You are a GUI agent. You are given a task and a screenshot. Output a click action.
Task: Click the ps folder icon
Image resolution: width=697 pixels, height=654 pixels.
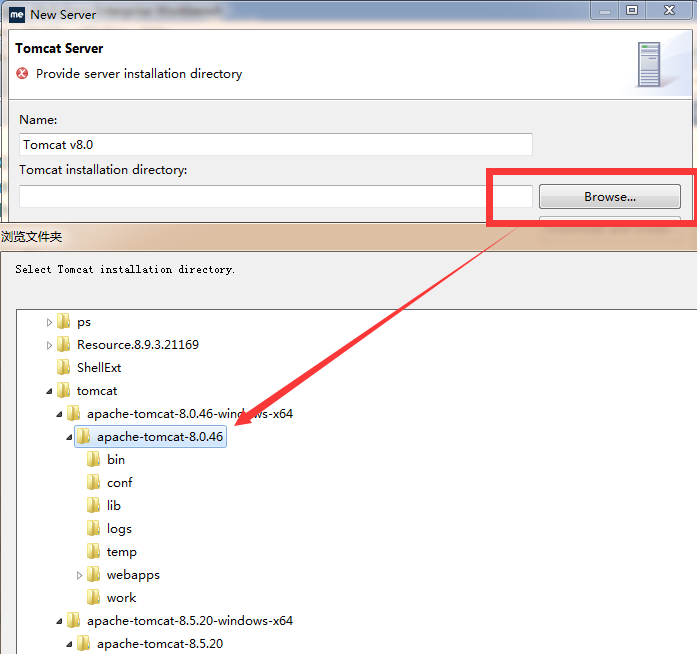point(64,321)
